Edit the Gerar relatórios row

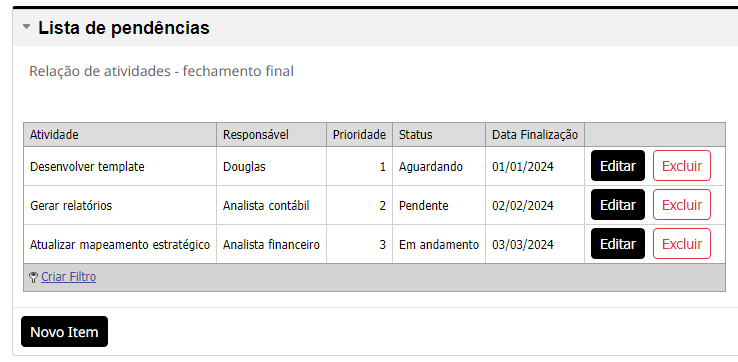618,205
